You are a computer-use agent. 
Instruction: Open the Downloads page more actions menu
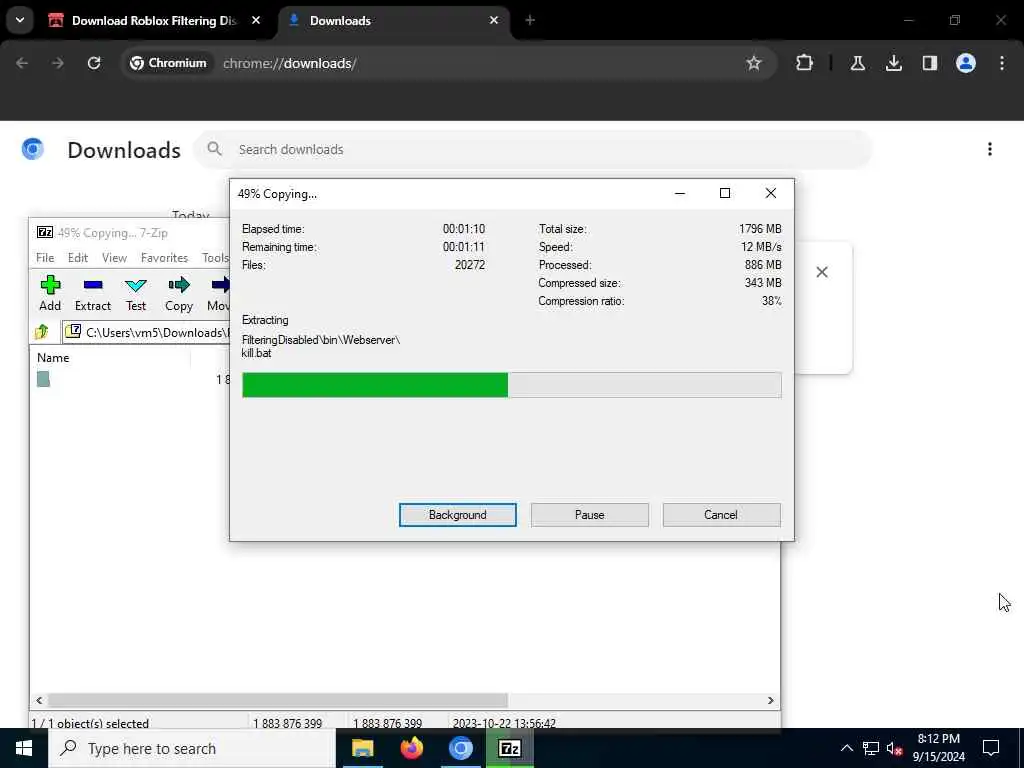[989, 150]
